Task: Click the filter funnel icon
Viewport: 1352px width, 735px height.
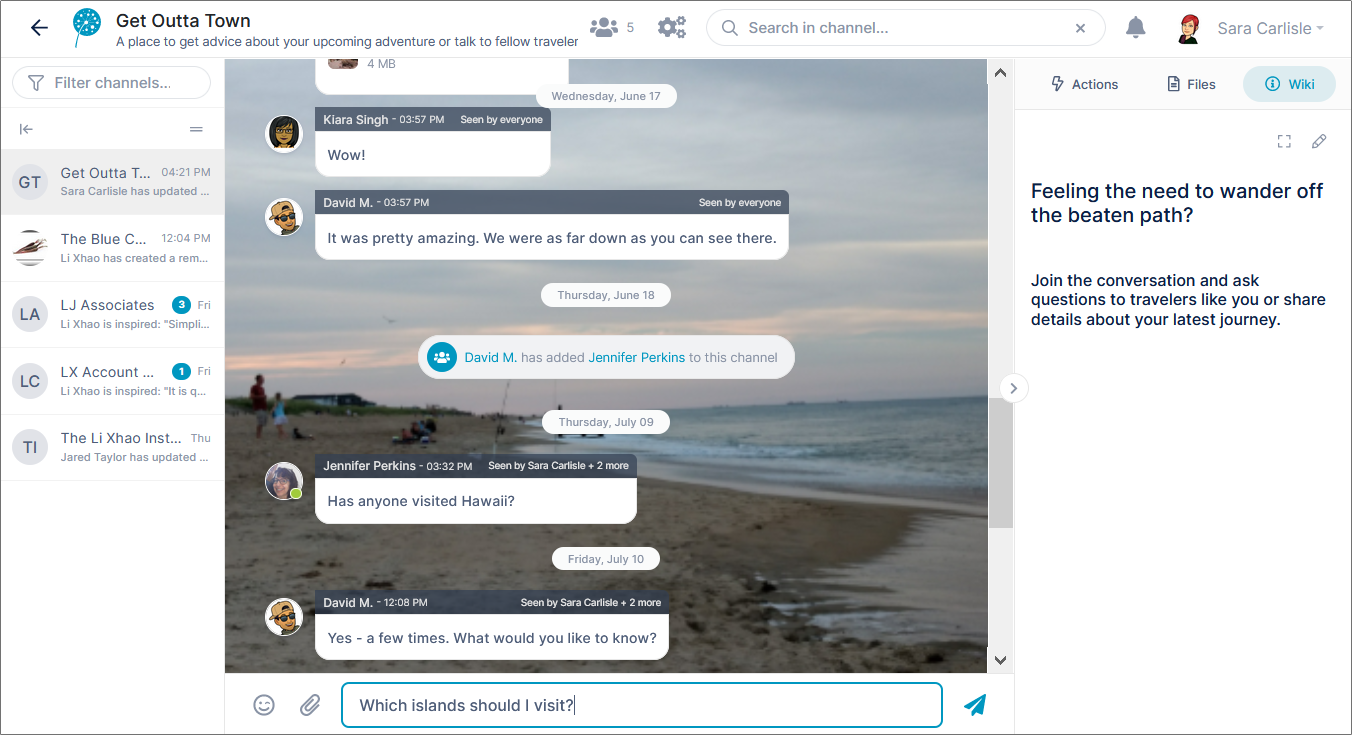Action: pyautogui.click(x=36, y=83)
